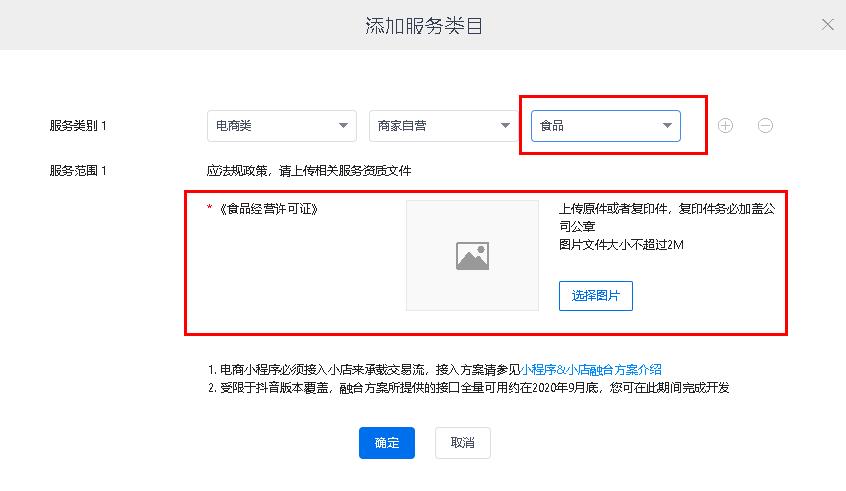Screen dimensions: 846x491
Task: Click the 取消 button
Action: 462,443
